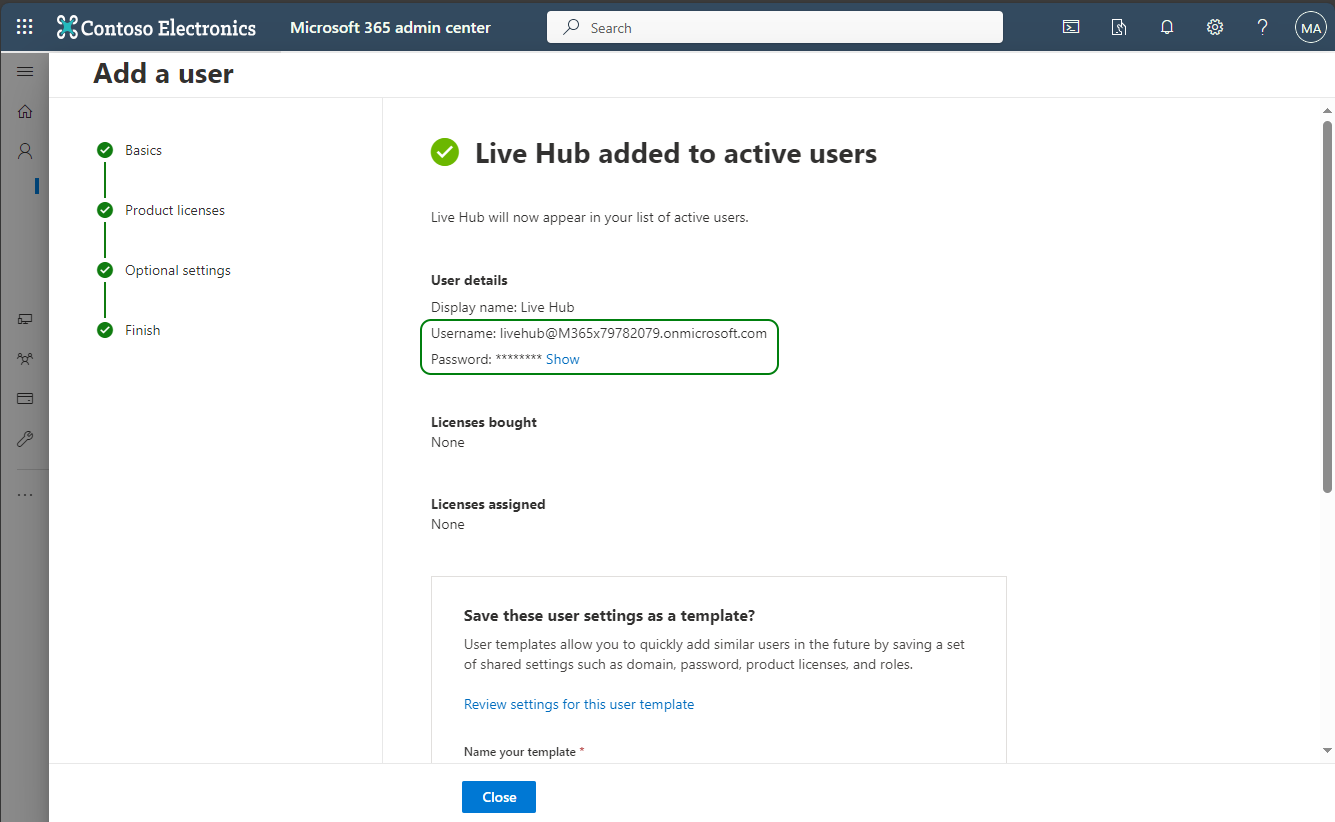This screenshot has height=822, width=1335.
Task: Open the settings gear in header
Action: click(x=1215, y=27)
